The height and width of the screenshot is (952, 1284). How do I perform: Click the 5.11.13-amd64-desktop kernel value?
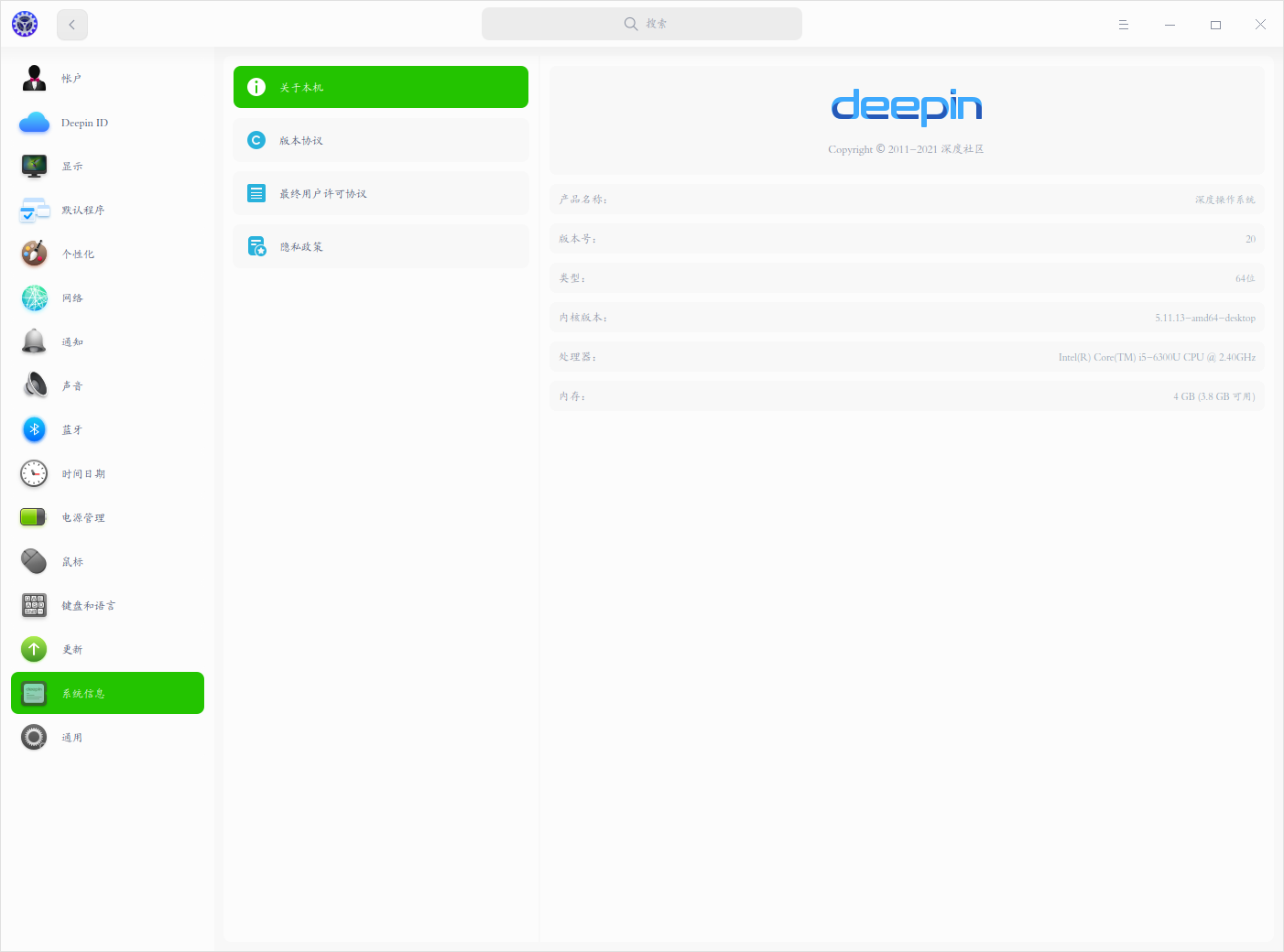coord(1205,318)
